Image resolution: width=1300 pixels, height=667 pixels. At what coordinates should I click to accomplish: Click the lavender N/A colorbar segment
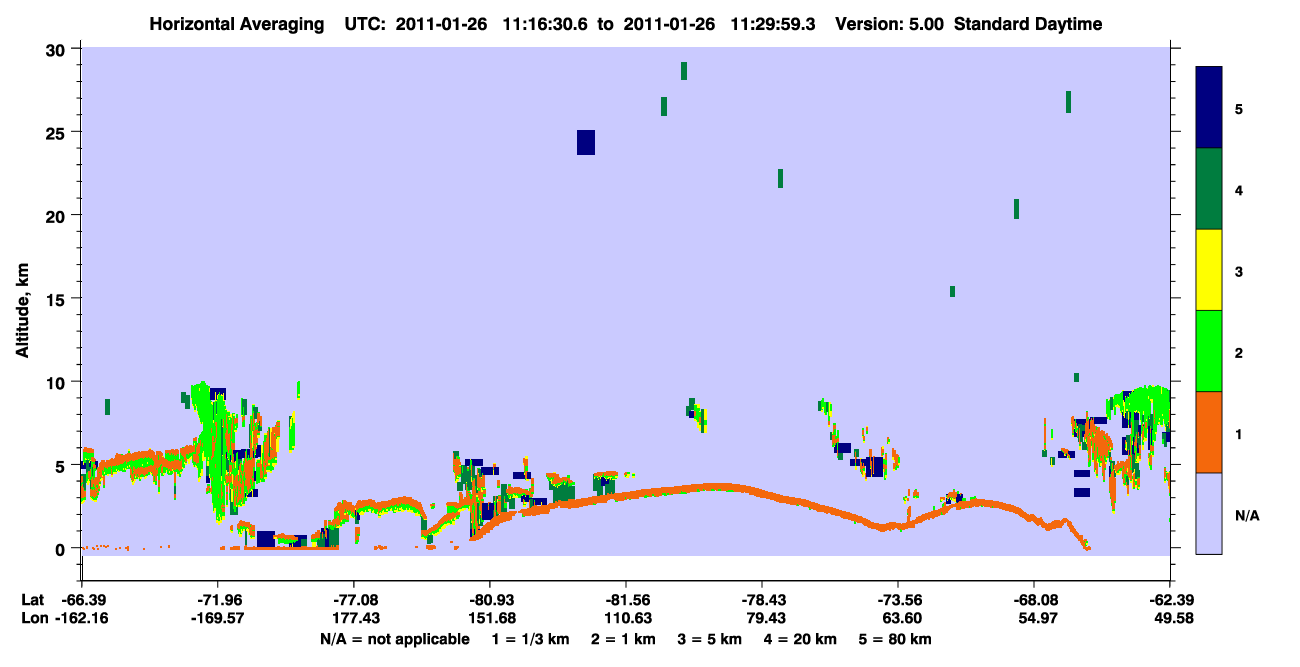tap(1209, 513)
